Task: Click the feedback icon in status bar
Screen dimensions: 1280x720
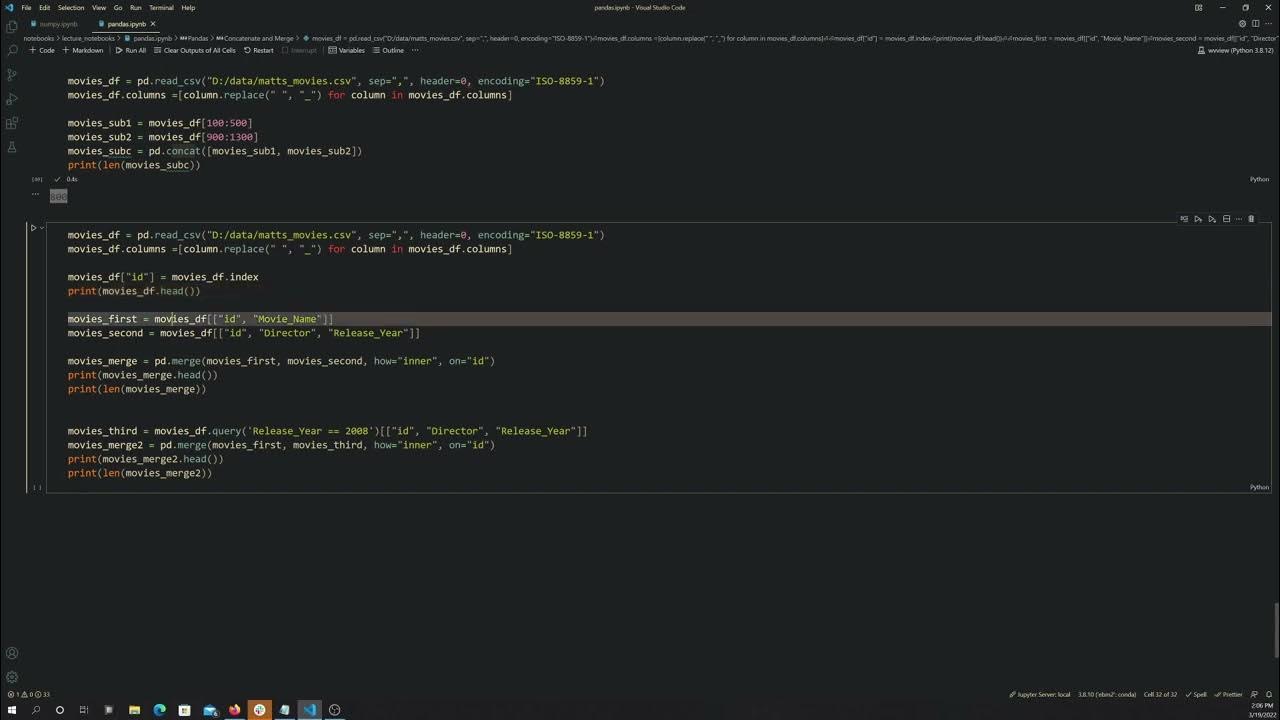Action: pyautogui.click(x=1256, y=694)
